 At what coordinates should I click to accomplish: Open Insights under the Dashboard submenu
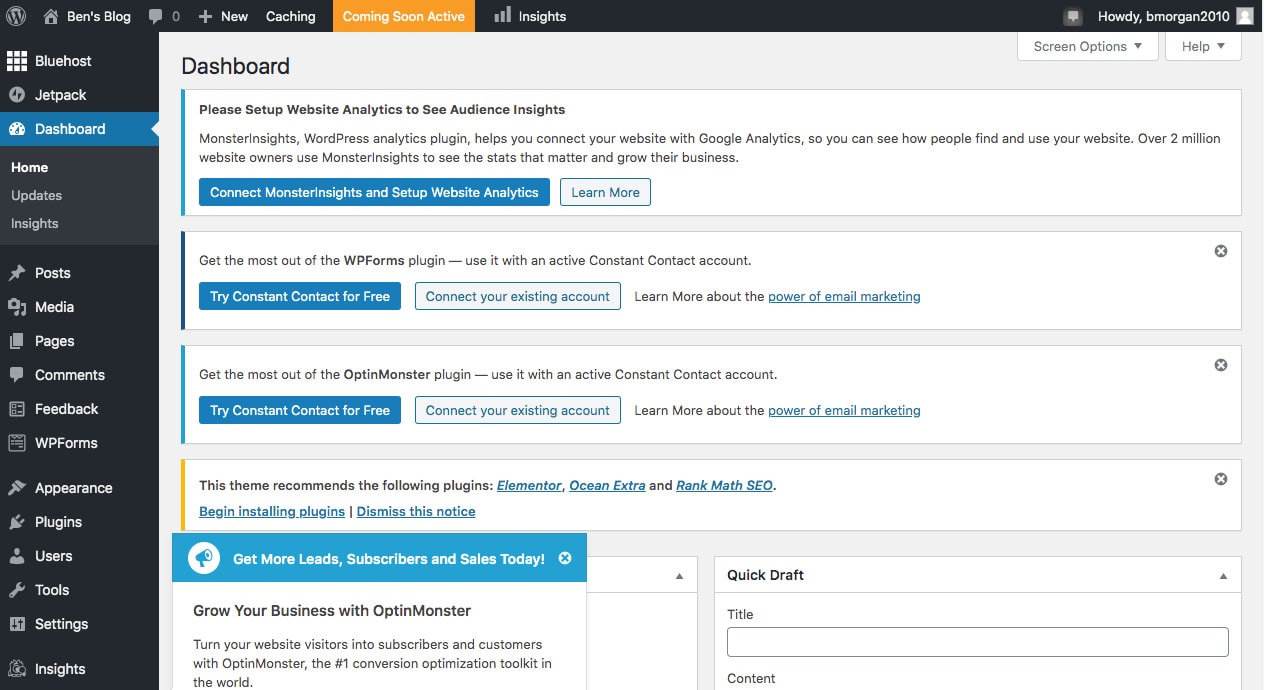[35, 223]
